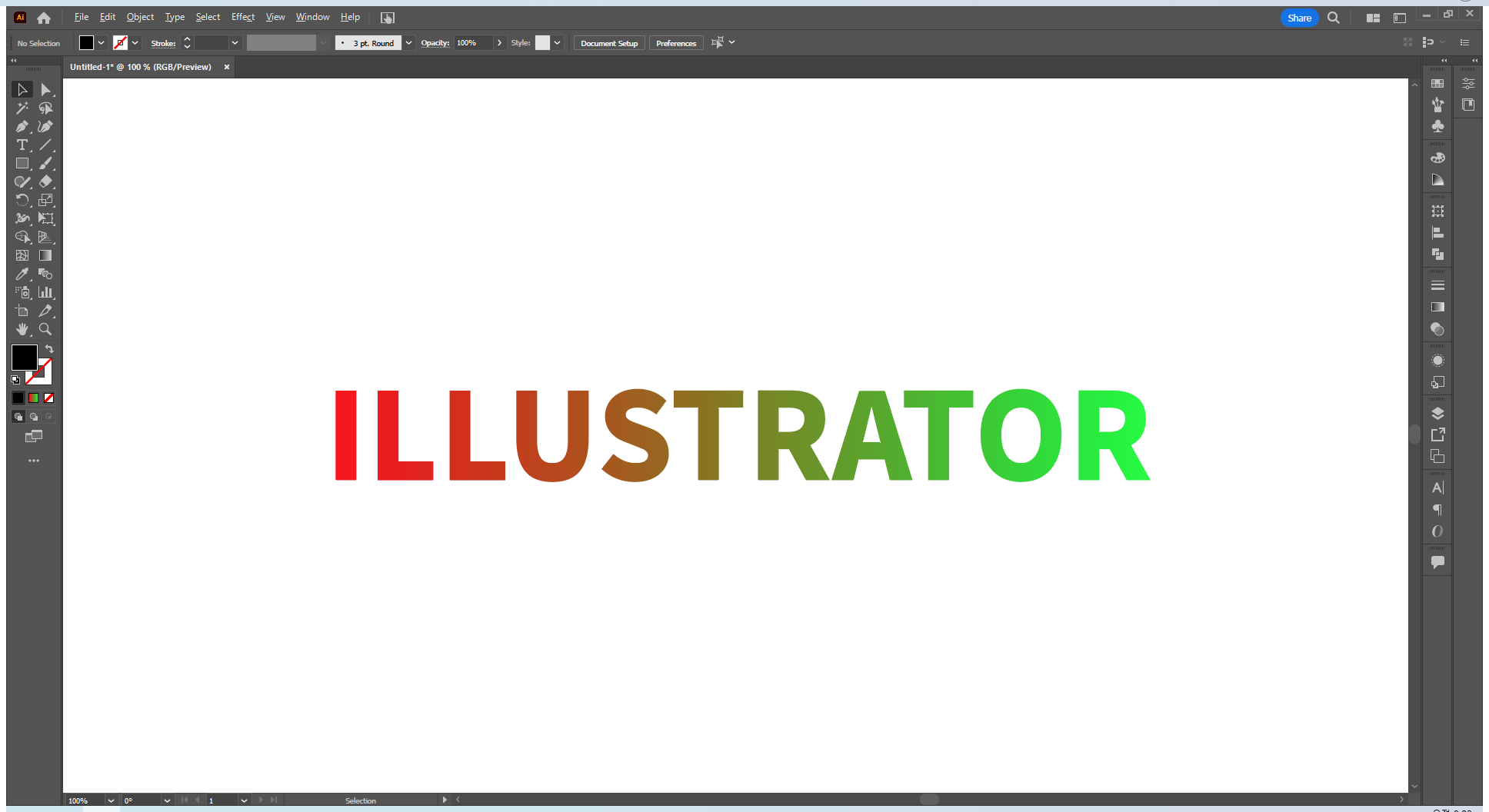Image resolution: width=1489 pixels, height=812 pixels.
Task: Switch to the Untitled-1 document tab
Action: (x=141, y=67)
